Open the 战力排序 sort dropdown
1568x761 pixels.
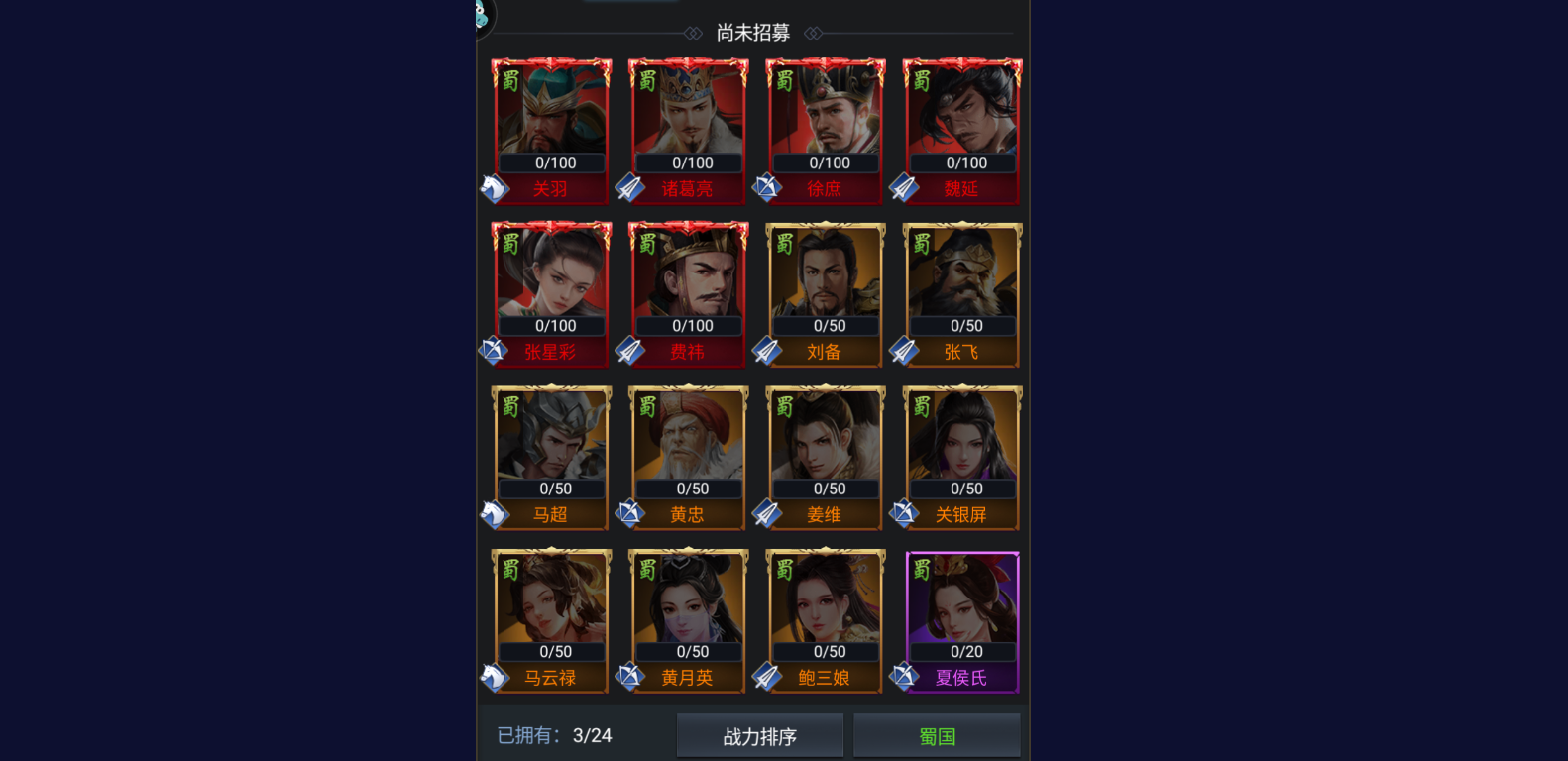tap(760, 736)
